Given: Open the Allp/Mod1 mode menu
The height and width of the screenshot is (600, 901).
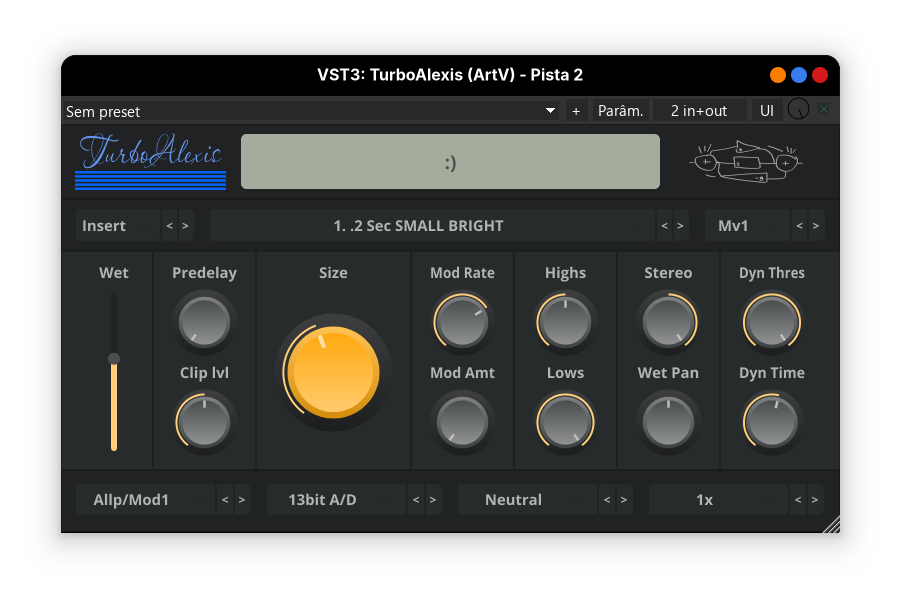Looking at the screenshot, I should click(x=145, y=500).
